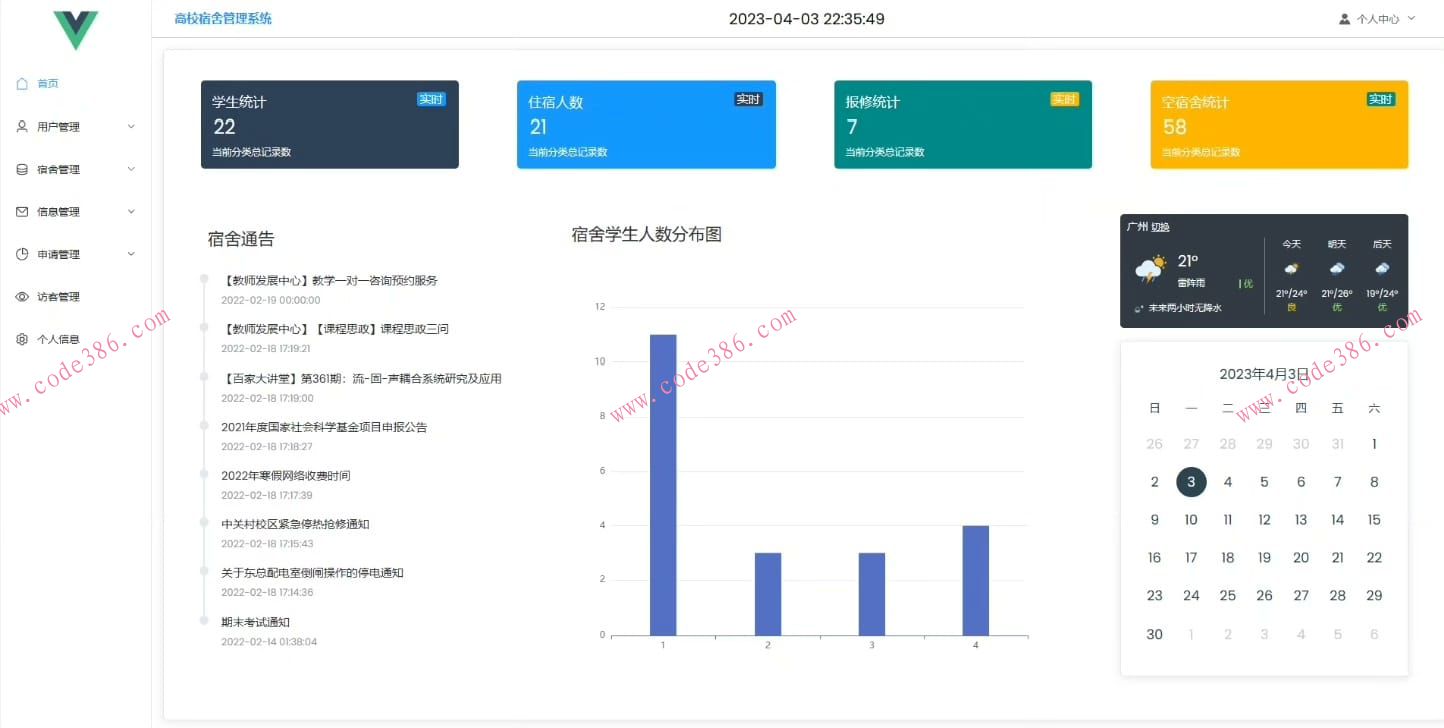The image size is (1444, 728).
Task: Click the thunderstorm weather icon in the widget
Action: pyautogui.click(x=1152, y=268)
